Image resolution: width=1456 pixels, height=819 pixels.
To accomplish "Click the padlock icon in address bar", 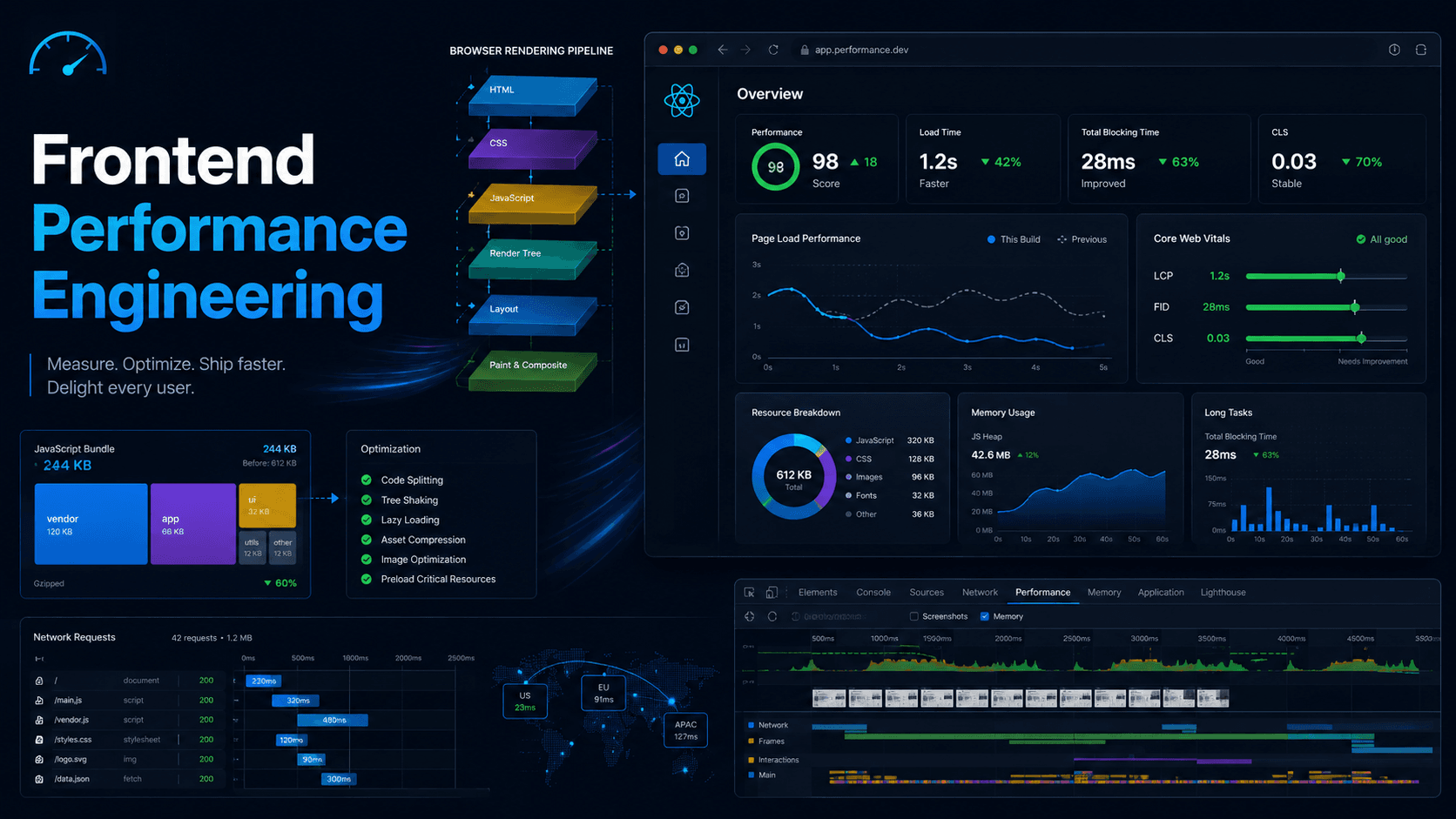I will [805, 50].
